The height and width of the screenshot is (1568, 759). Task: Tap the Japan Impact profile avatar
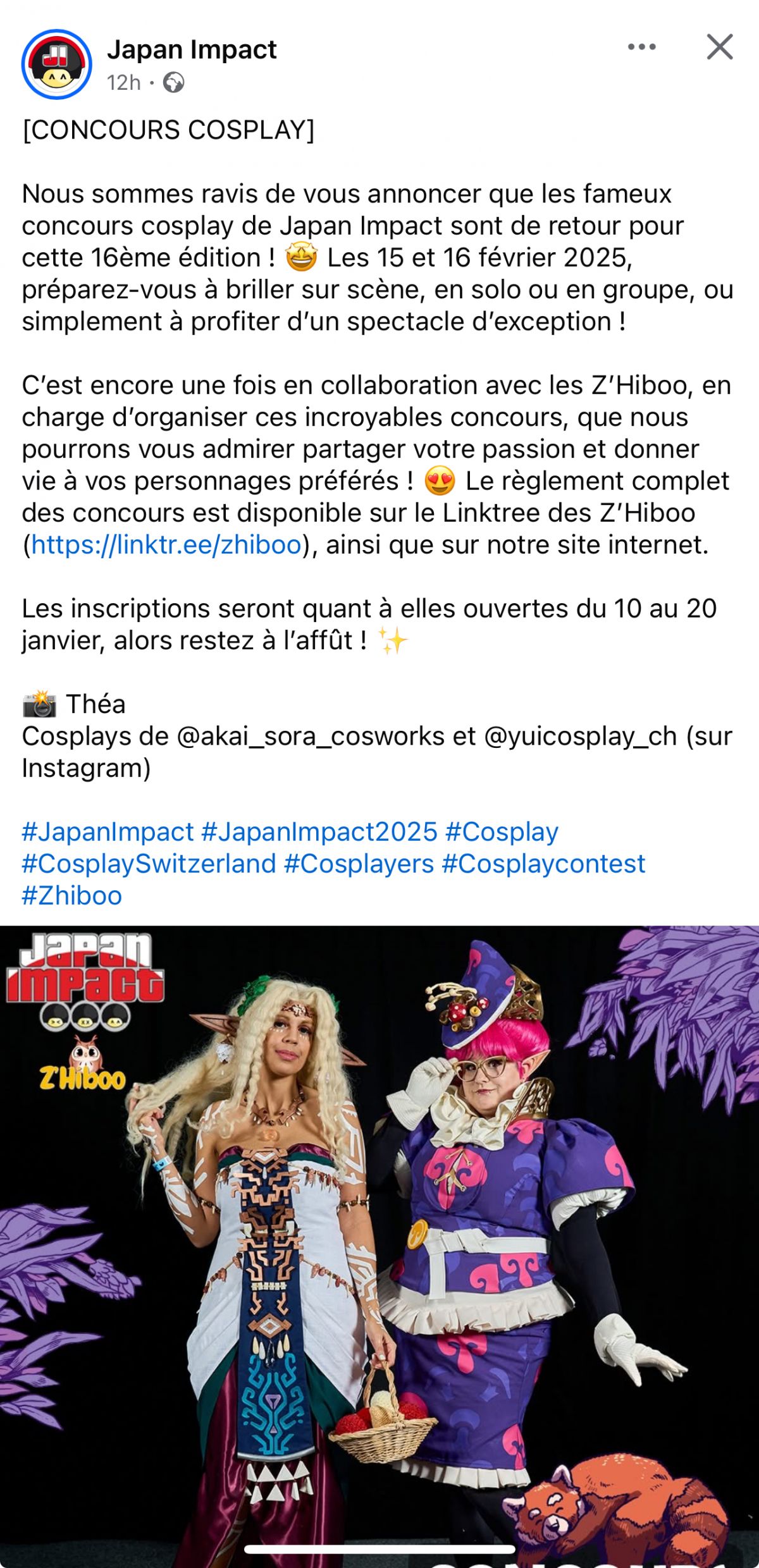(57, 64)
